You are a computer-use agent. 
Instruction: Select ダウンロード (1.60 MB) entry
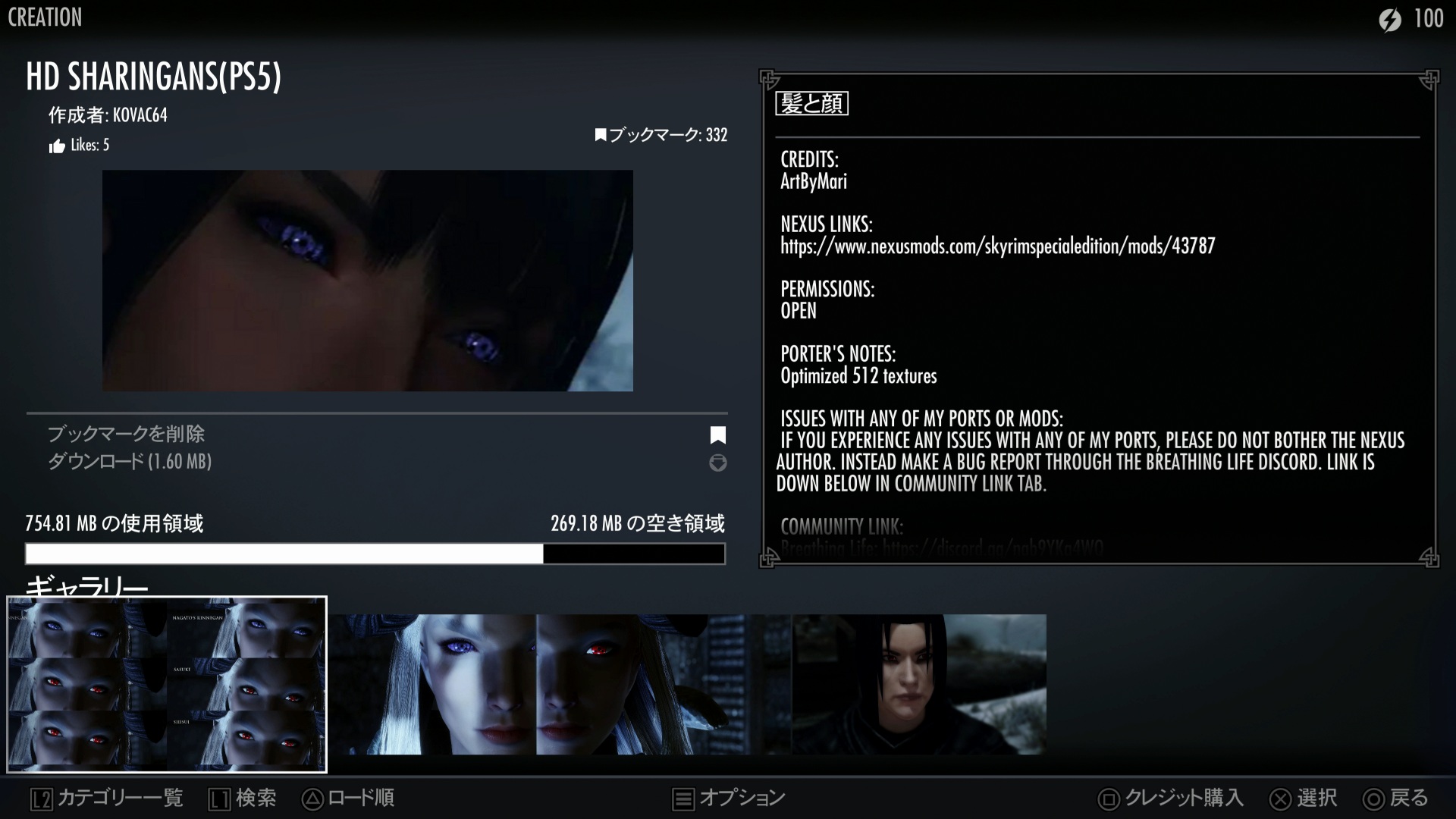coord(130,461)
